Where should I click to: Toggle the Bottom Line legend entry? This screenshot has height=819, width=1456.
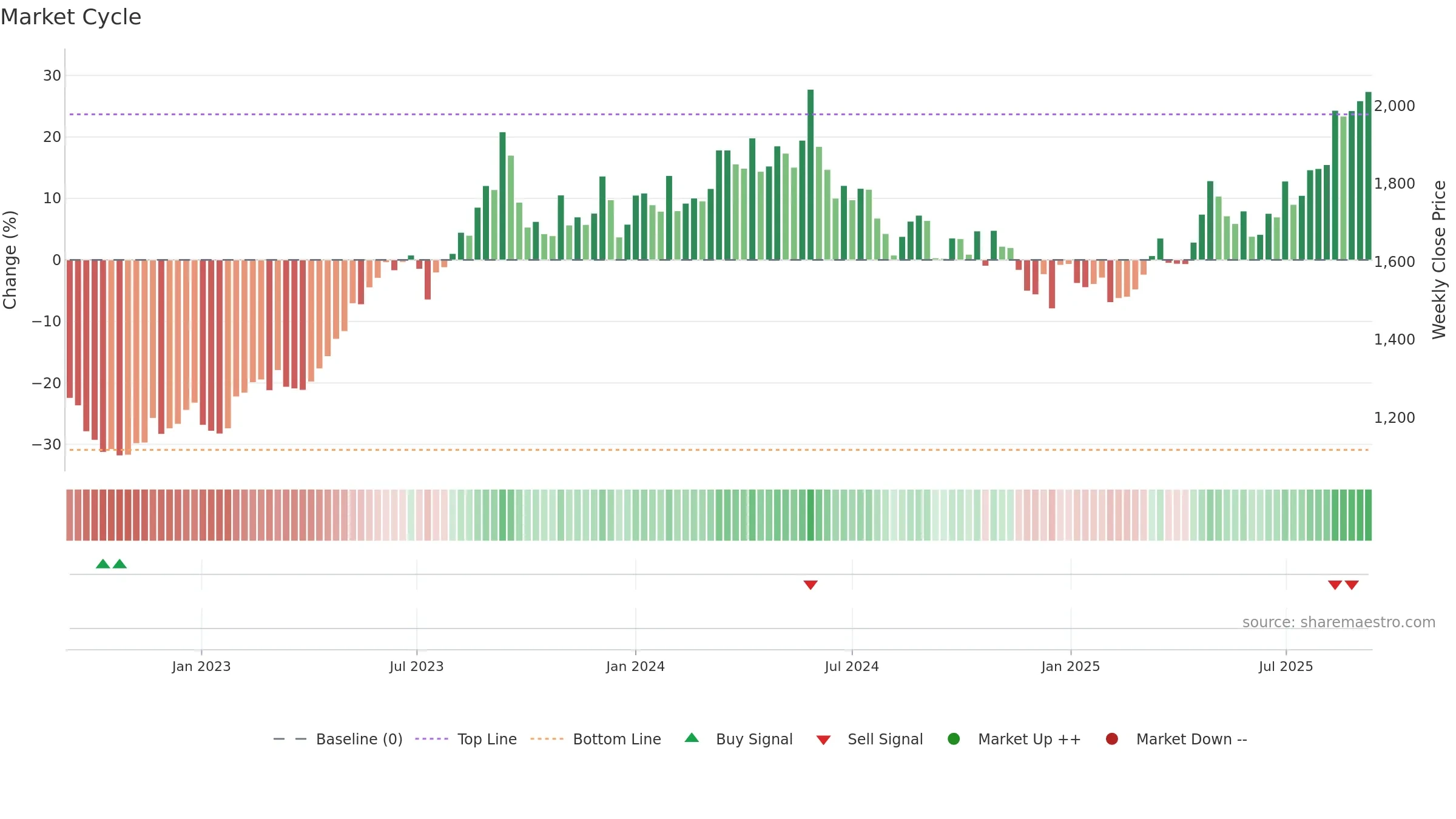[596, 739]
